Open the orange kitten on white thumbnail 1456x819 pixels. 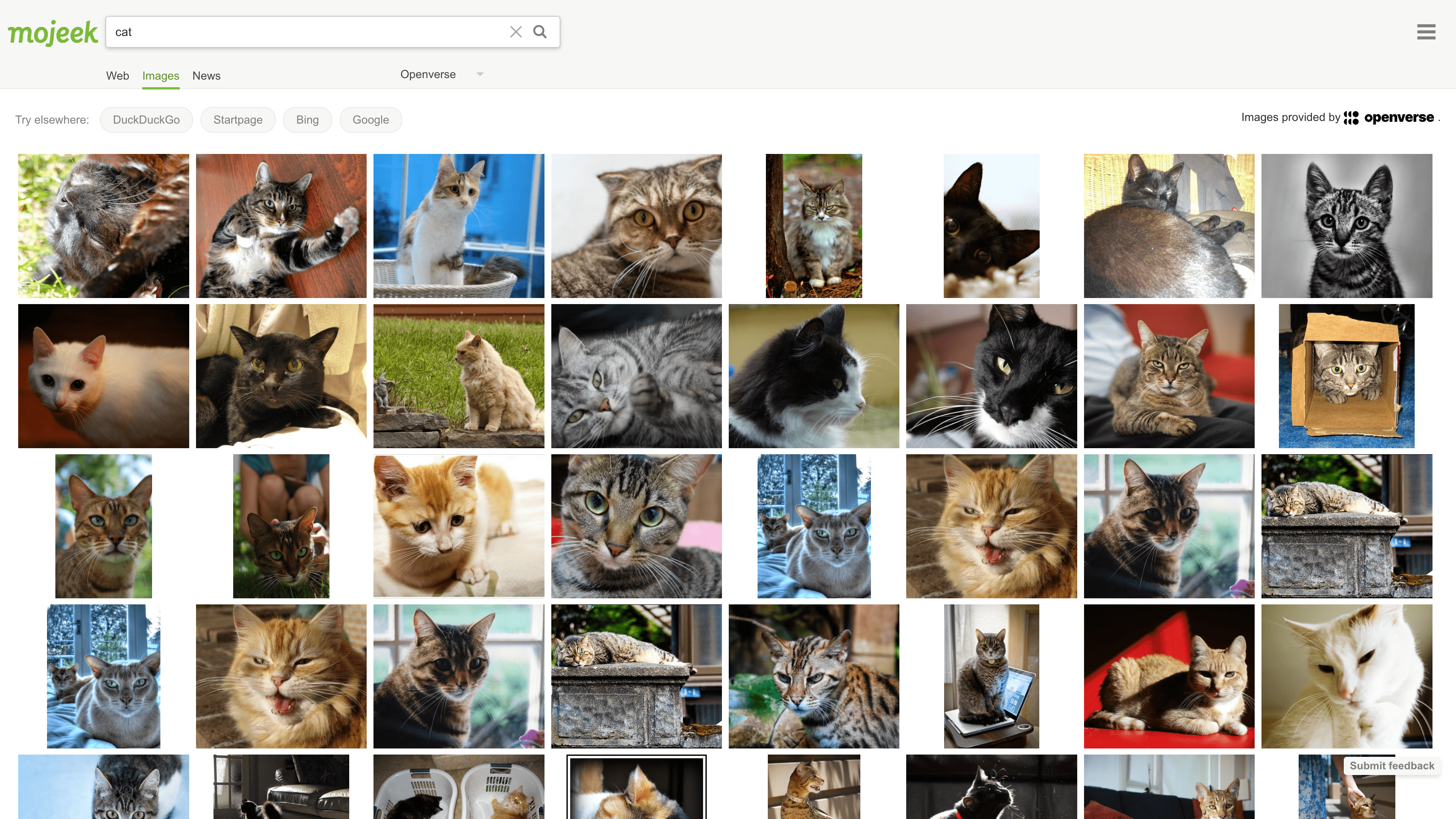(x=458, y=526)
